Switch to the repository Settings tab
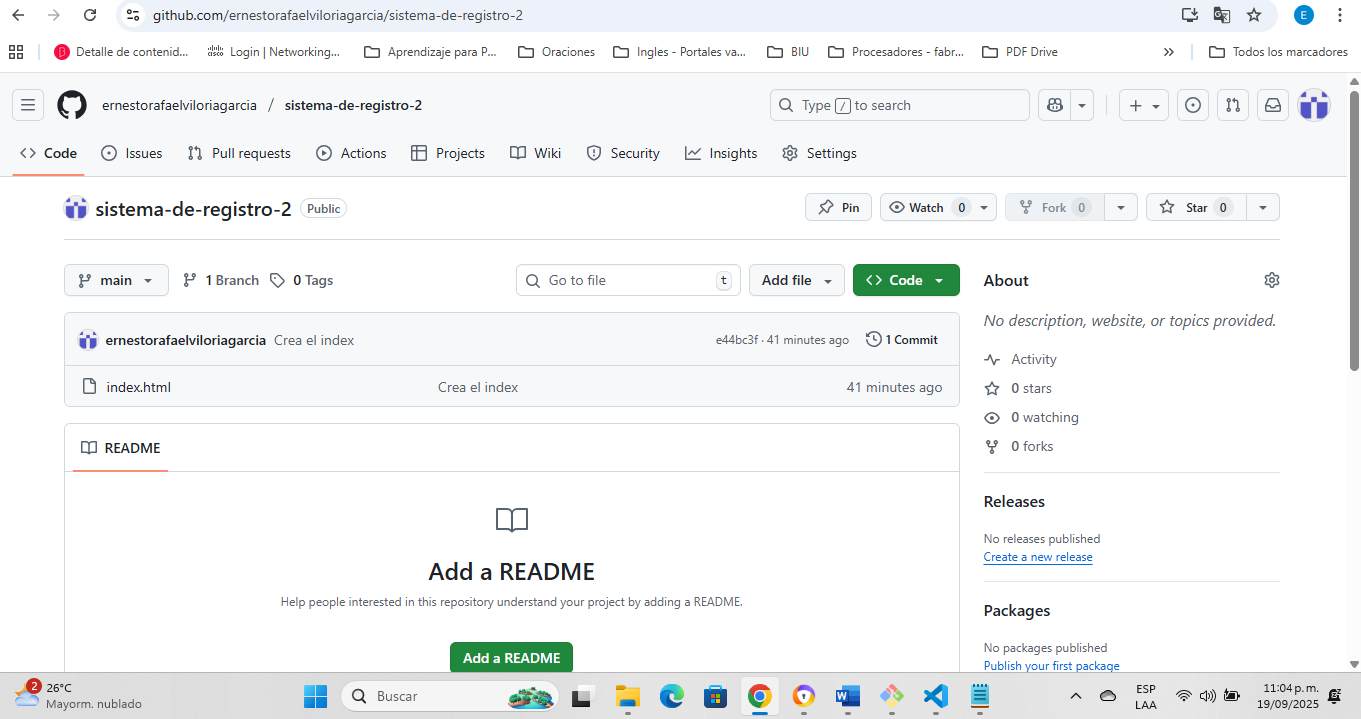 point(819,153)
